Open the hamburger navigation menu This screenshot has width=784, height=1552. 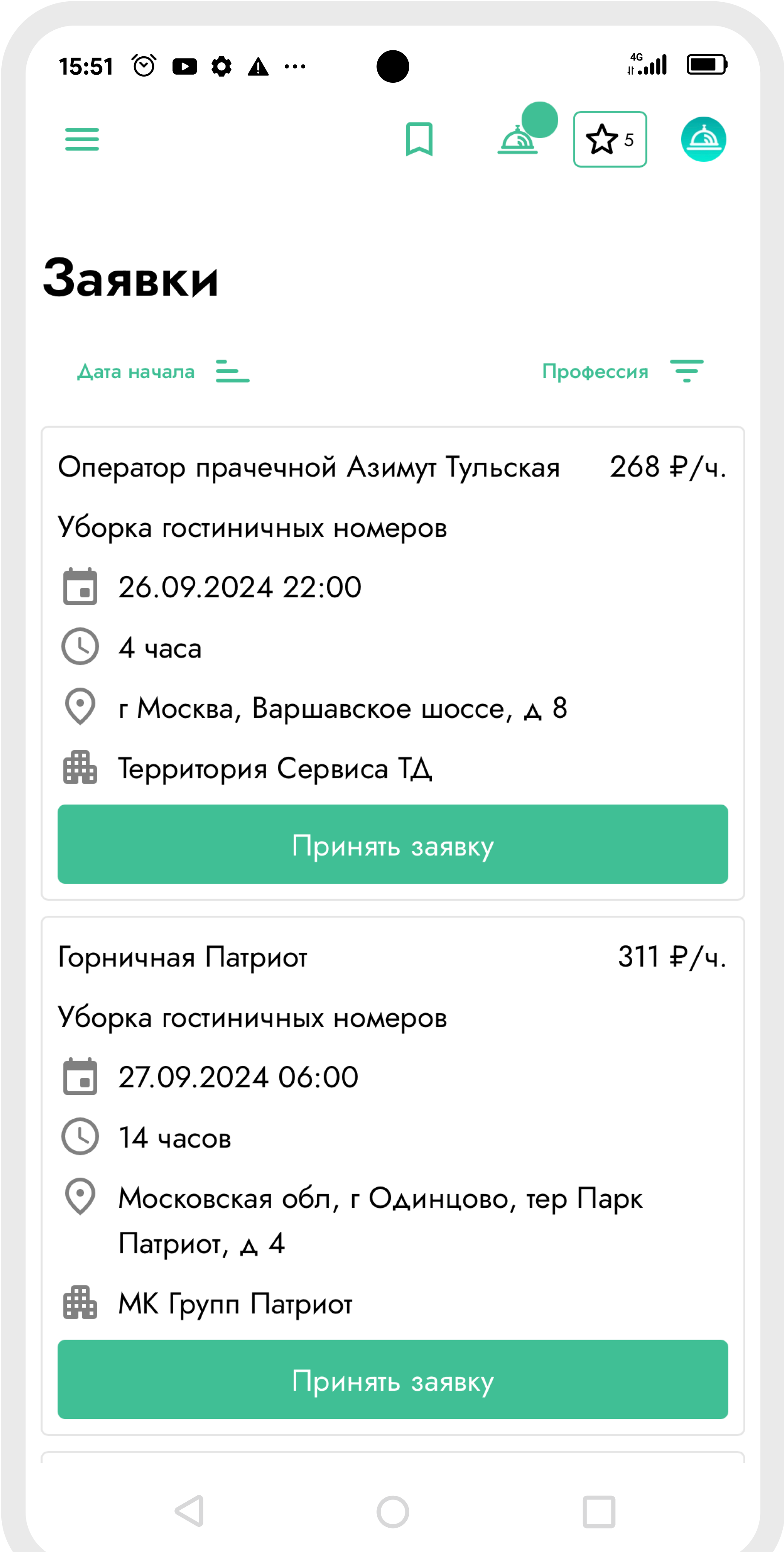[82, 140]
